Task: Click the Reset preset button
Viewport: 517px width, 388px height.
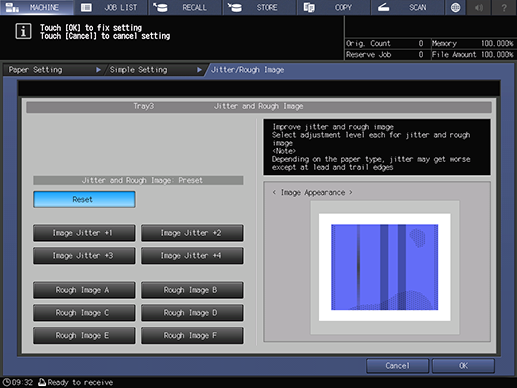Action: coord(84,199)
